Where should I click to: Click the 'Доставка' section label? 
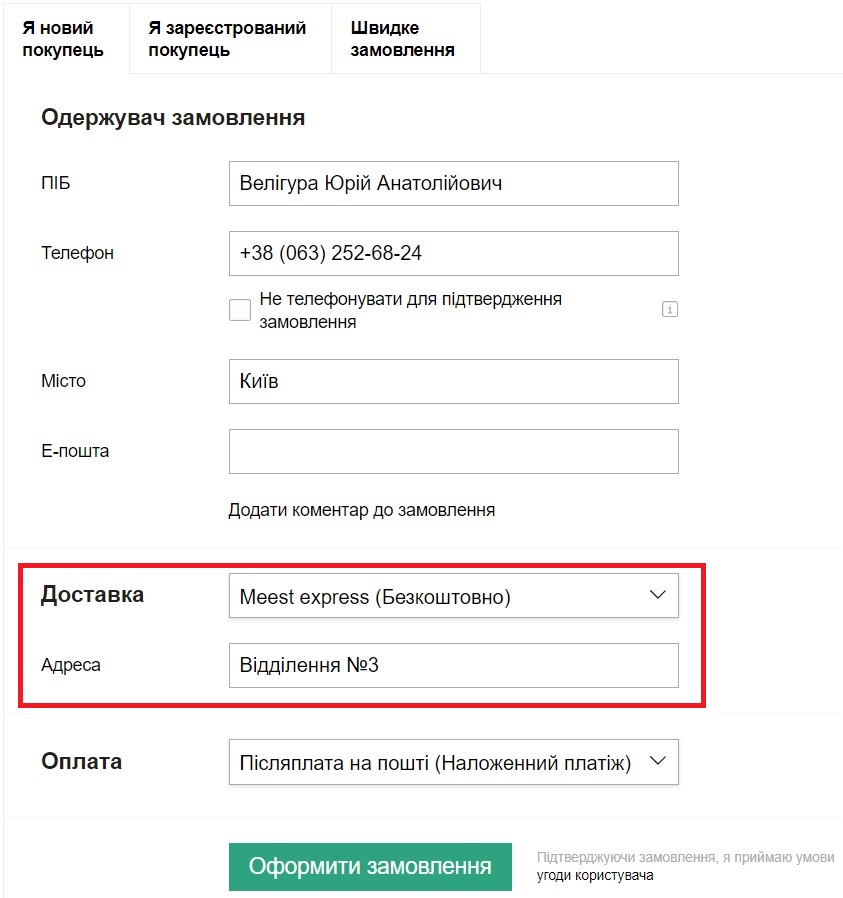(92, 594)
